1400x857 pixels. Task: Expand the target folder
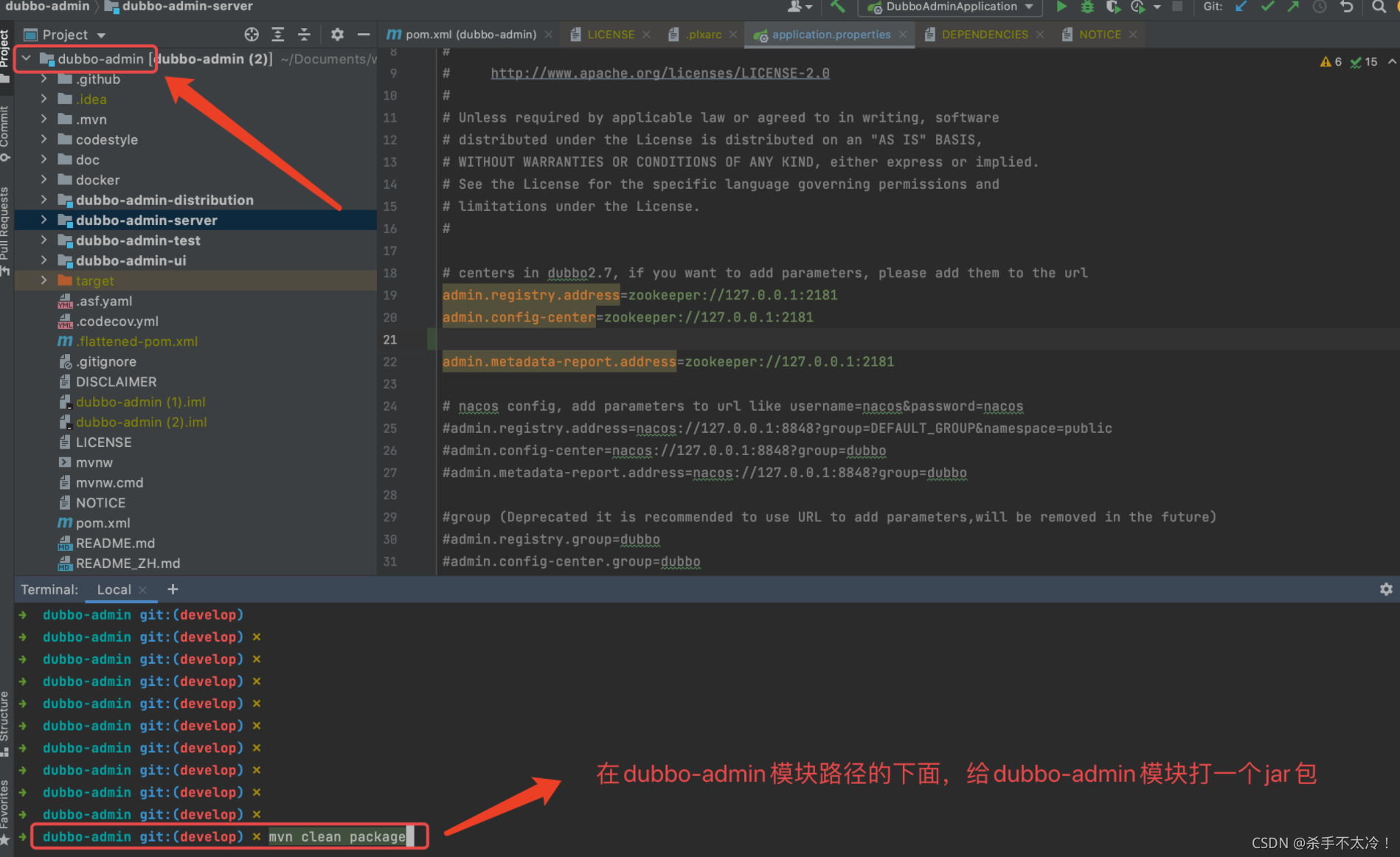click(x=44, y=280)
